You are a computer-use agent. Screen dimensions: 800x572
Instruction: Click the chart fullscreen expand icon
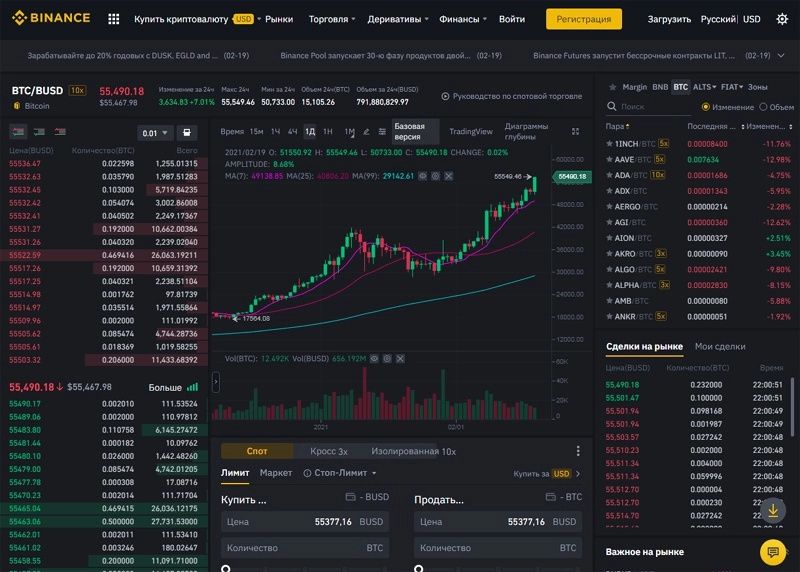pyautogui.click(x=575, y=131)
